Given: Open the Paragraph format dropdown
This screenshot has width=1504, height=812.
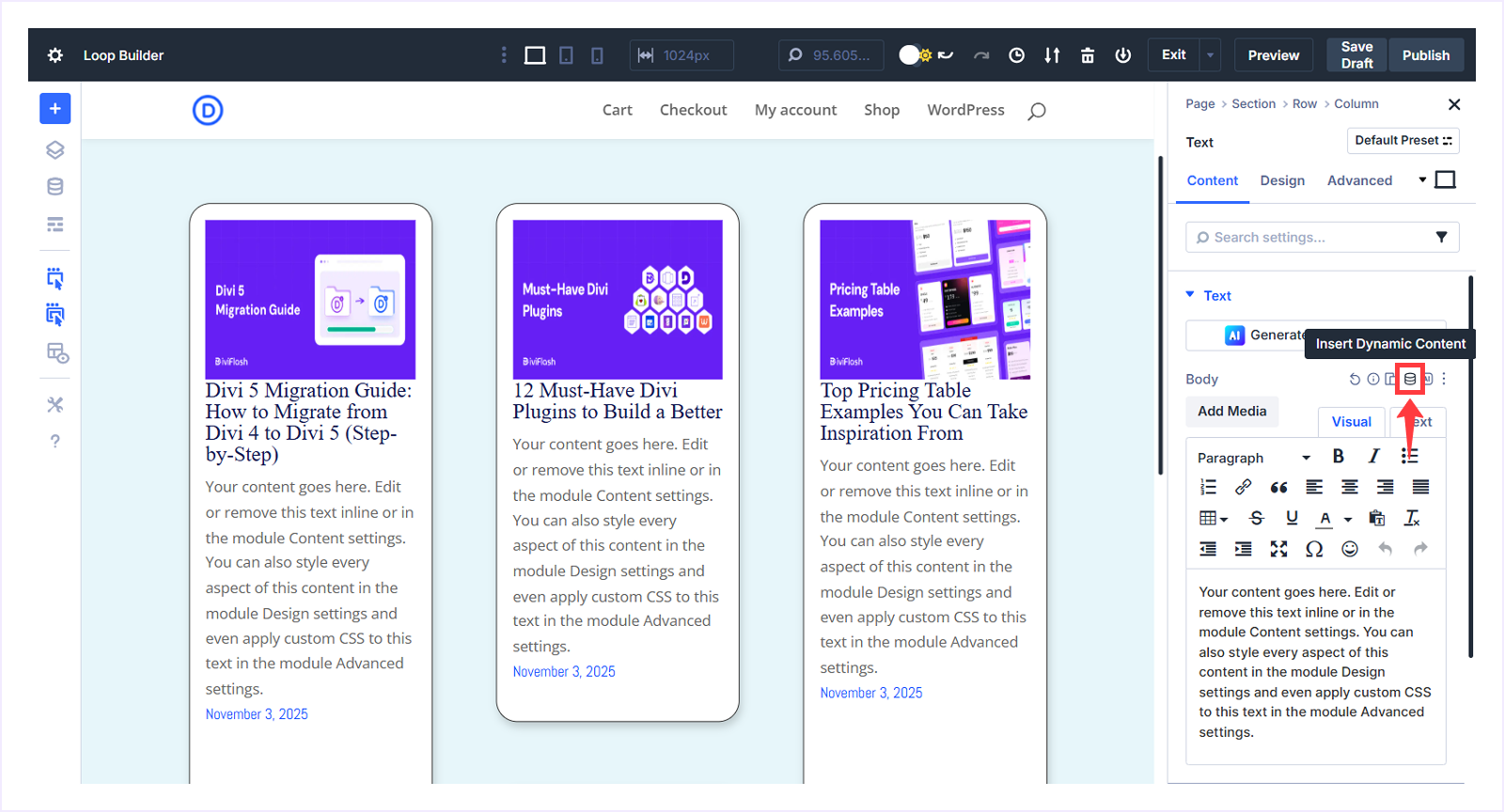Looking at the screenshot, I should 1254,458.
